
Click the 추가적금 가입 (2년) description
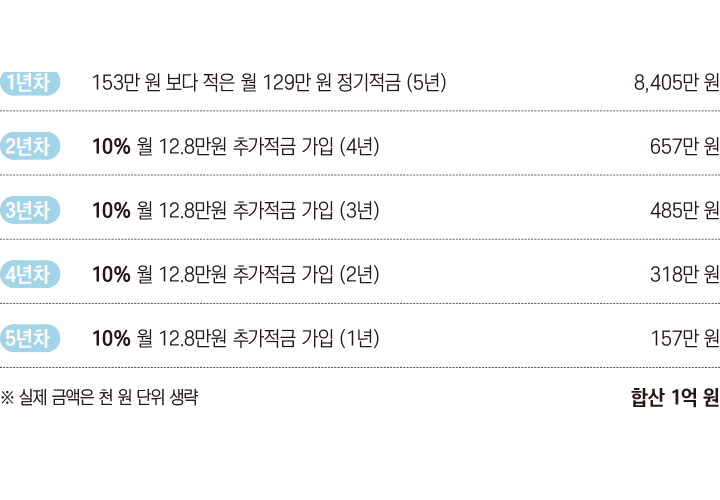[306, 275]
